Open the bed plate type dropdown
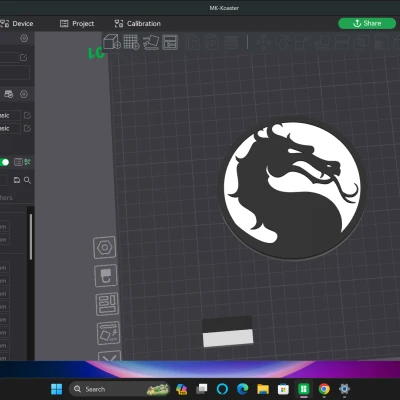The image size is (400, 400). 15,72
